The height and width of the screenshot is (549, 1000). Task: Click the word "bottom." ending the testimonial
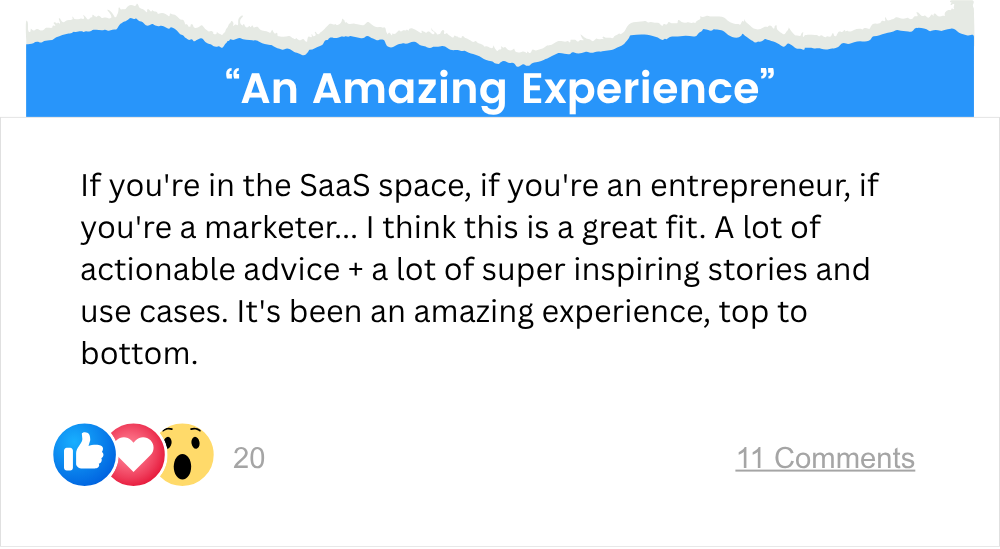(x=137, y=354)
